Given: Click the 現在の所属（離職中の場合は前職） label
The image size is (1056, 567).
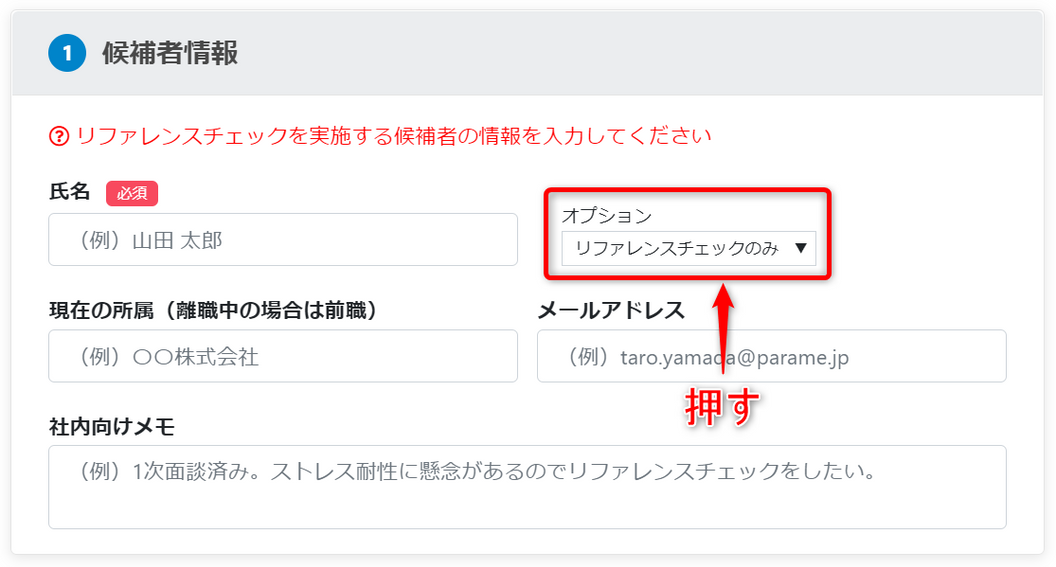Looking at the screenshot, I should (x=214, y=310).
